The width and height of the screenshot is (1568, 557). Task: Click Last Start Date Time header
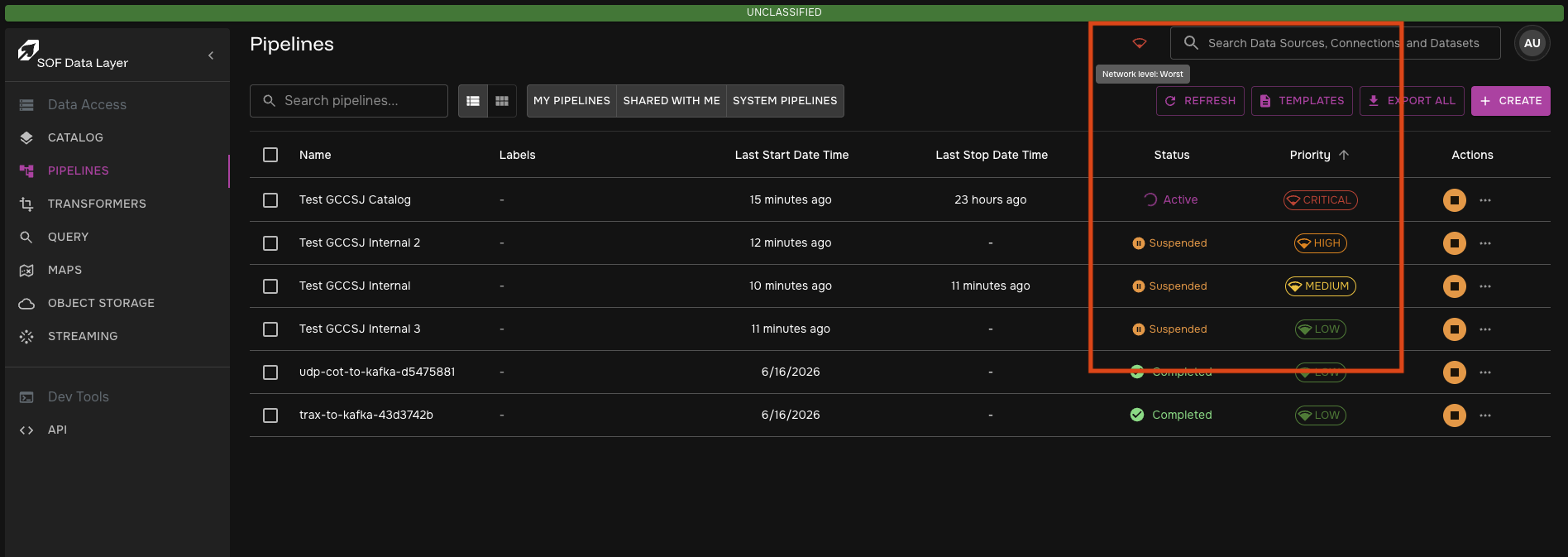[x=791, y=155]
